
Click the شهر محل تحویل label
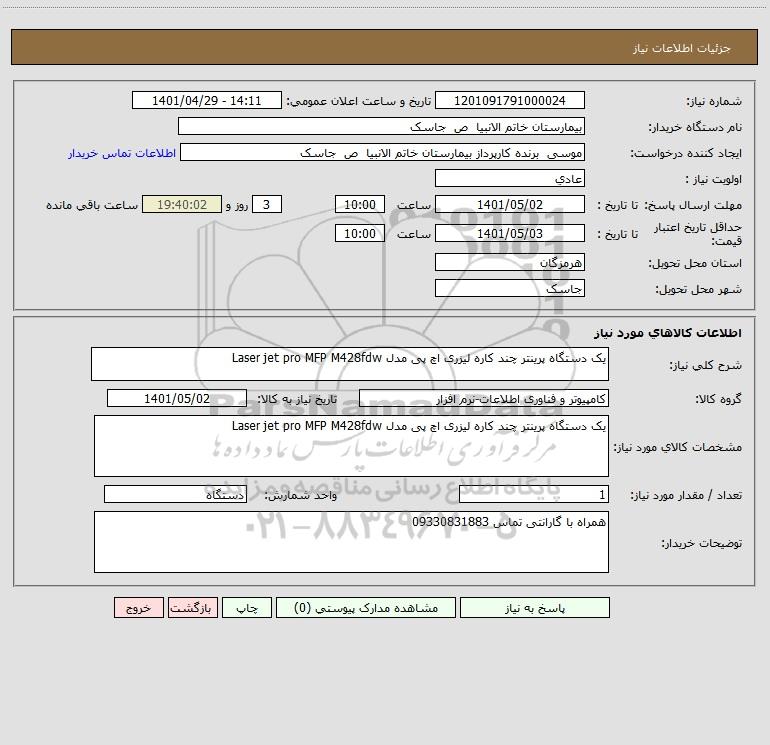[698, 289]
